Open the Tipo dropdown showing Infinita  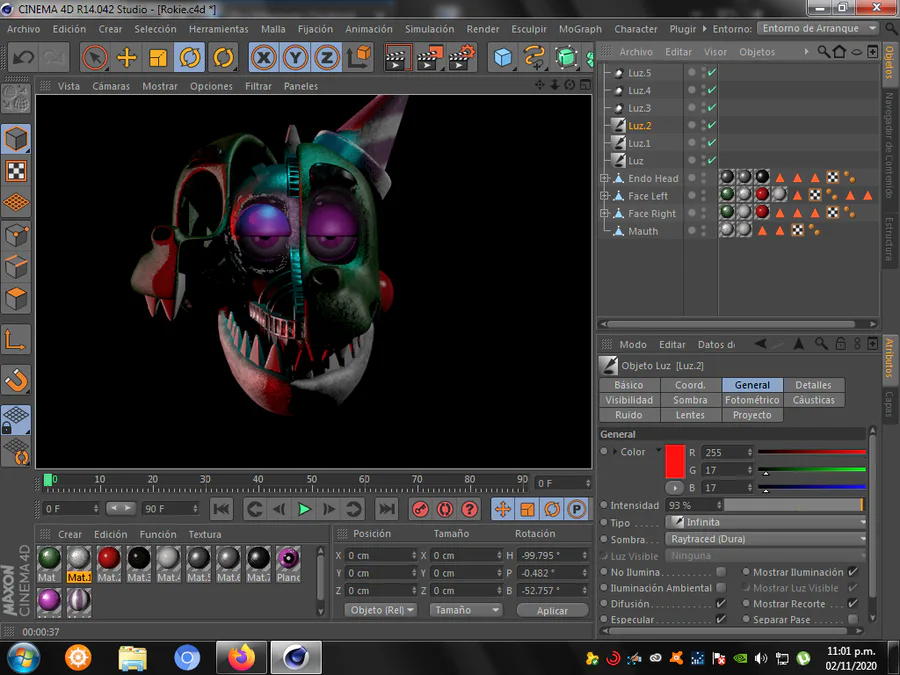766,522
